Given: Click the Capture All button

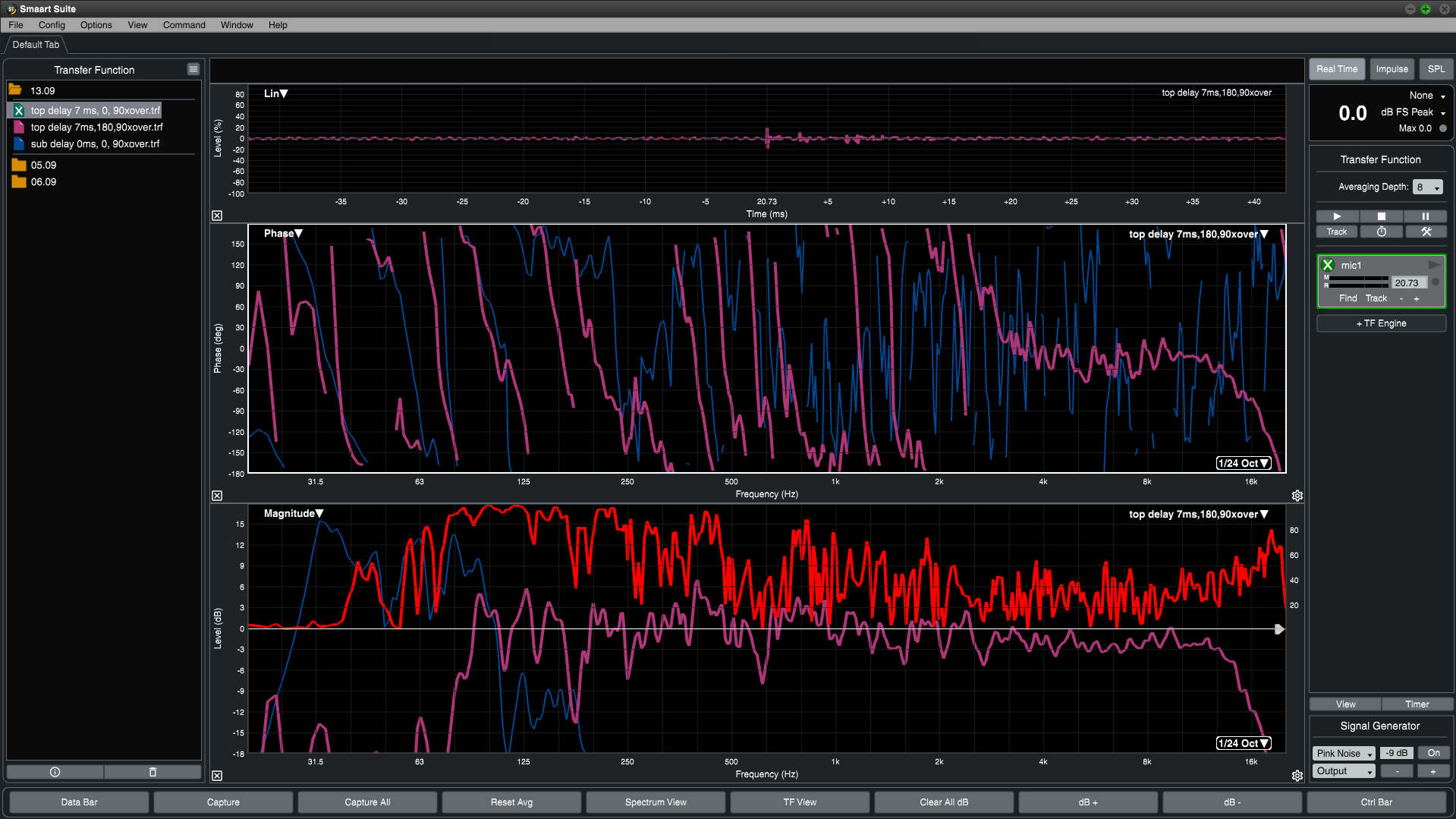Looking at the screenshot, I should (367, 802).
